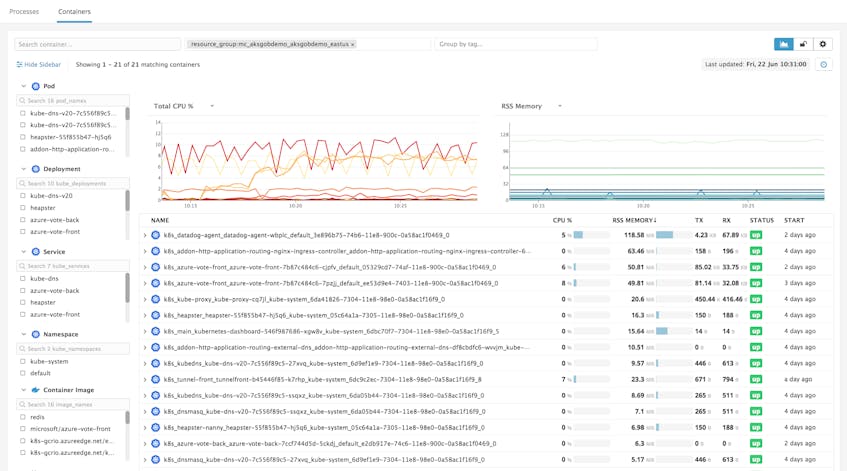This screenshot has height=471, width=847.
Task: Check the kube-system namespace checkbox
Action: click(23, 361)
